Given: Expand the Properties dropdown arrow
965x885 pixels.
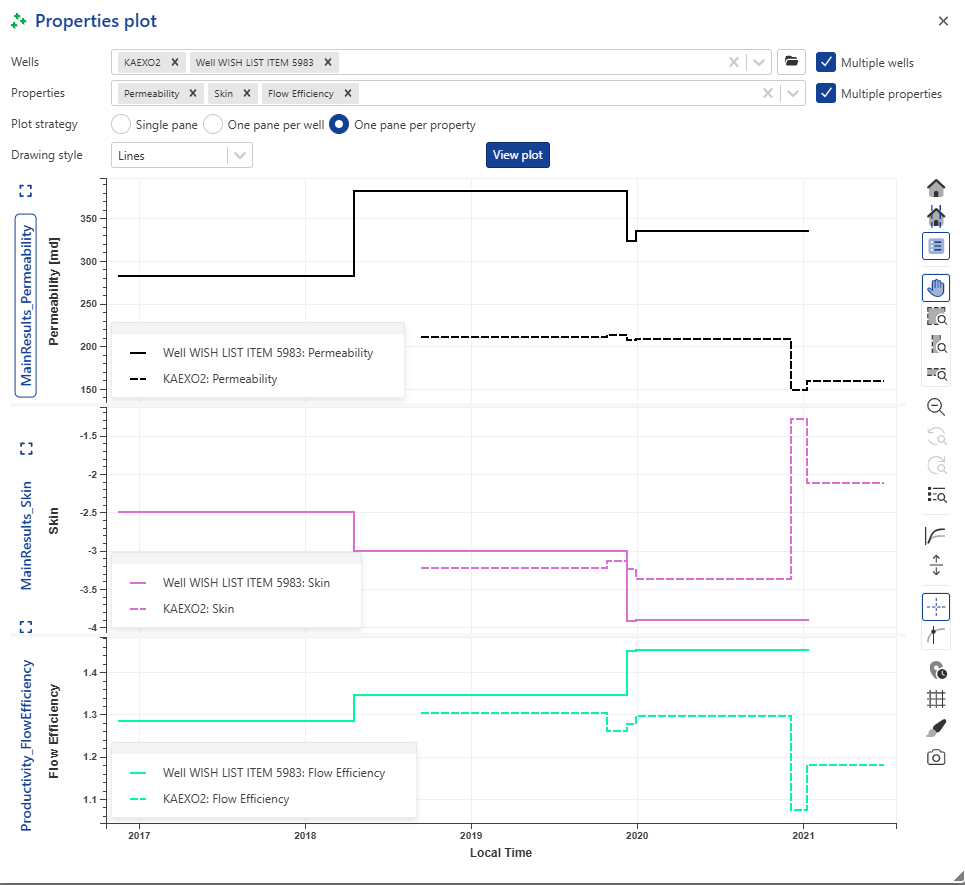Looking at the screenshot, I should (793, 93).
